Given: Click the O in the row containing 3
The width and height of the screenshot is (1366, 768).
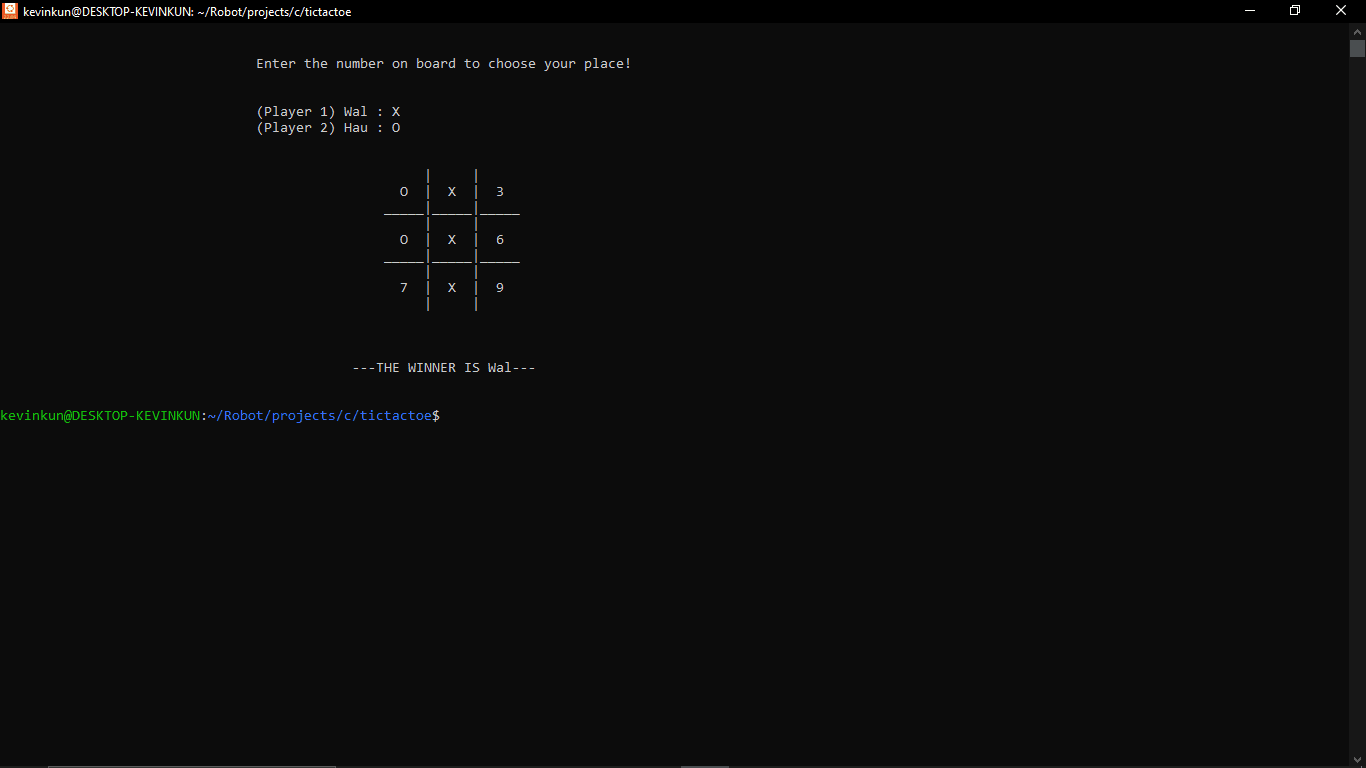Looking at the screenshot, I should tap(404, 192).
